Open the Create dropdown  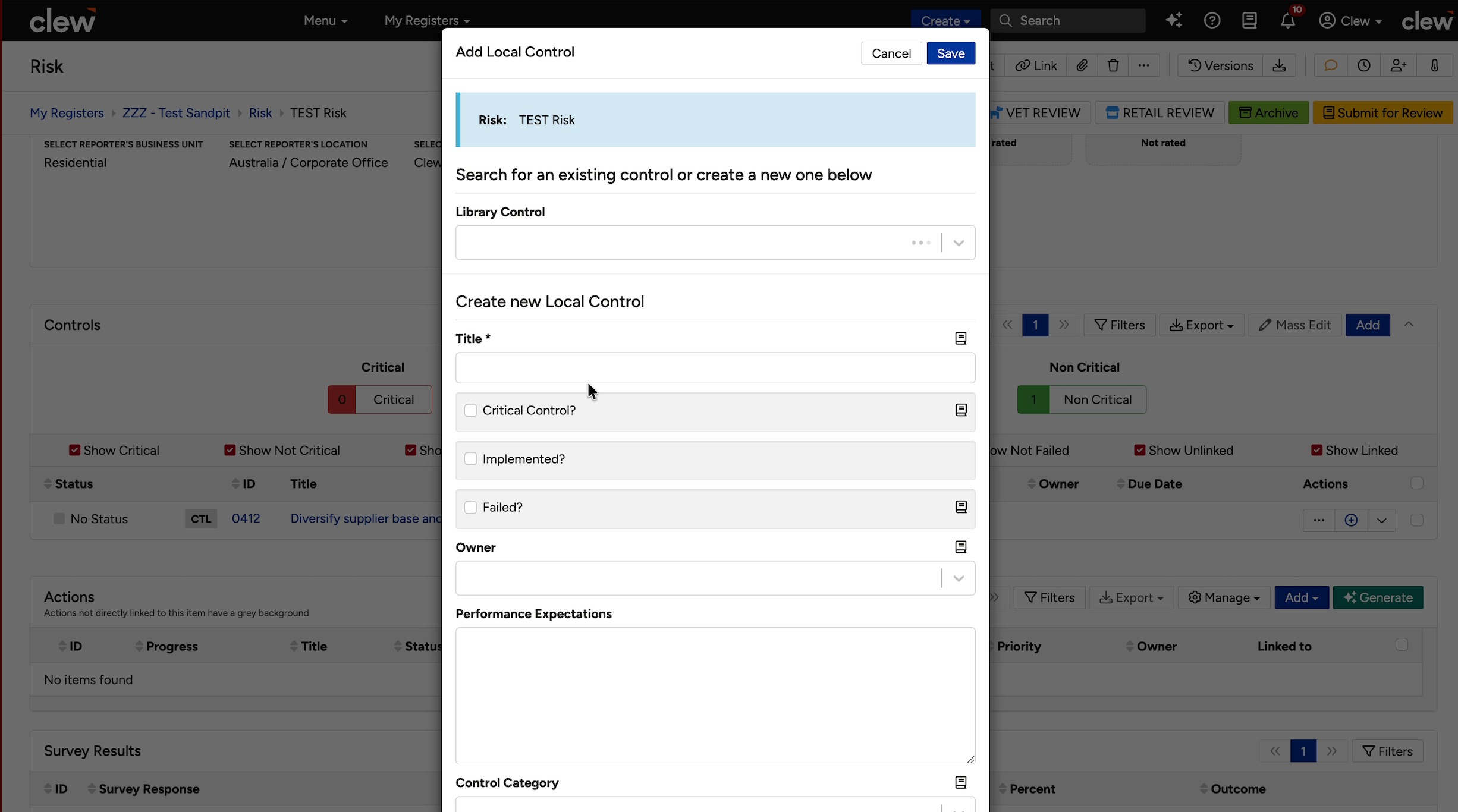[945, 21]
